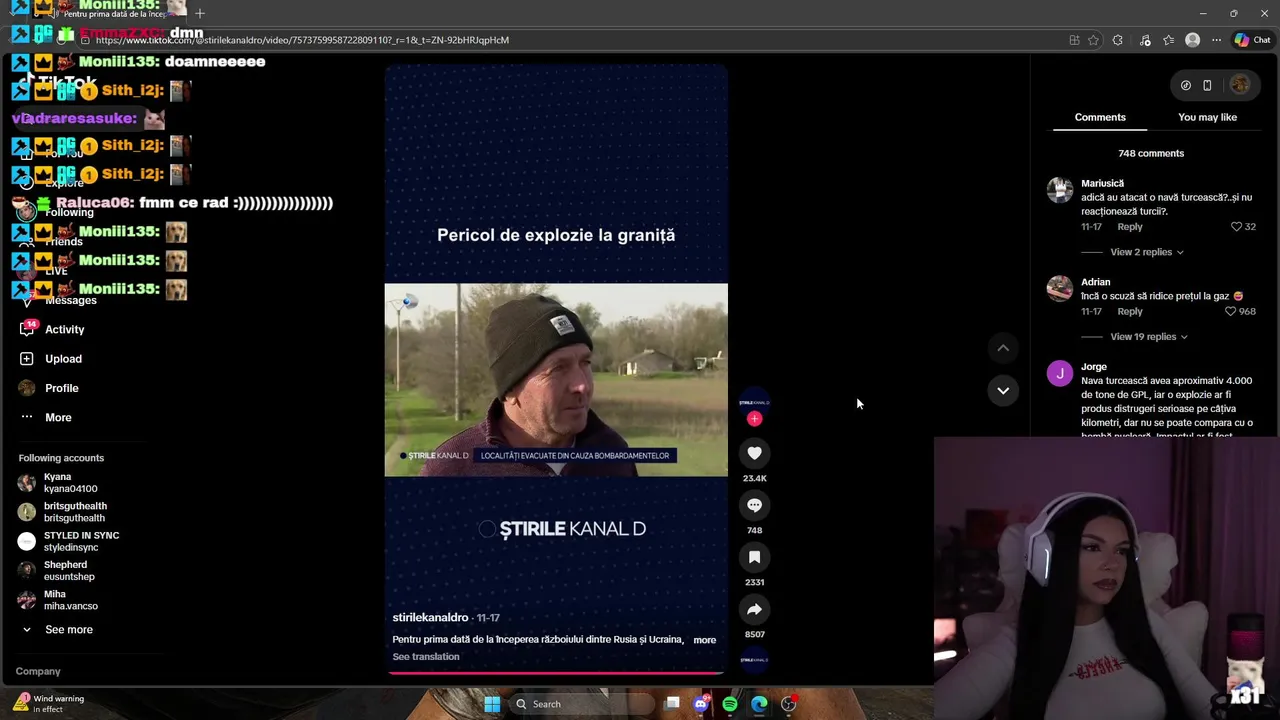Like Mariusică's comment with 32 likes
The width and height of the screenshot is (1280, 720).
[x=1237, y=227]
